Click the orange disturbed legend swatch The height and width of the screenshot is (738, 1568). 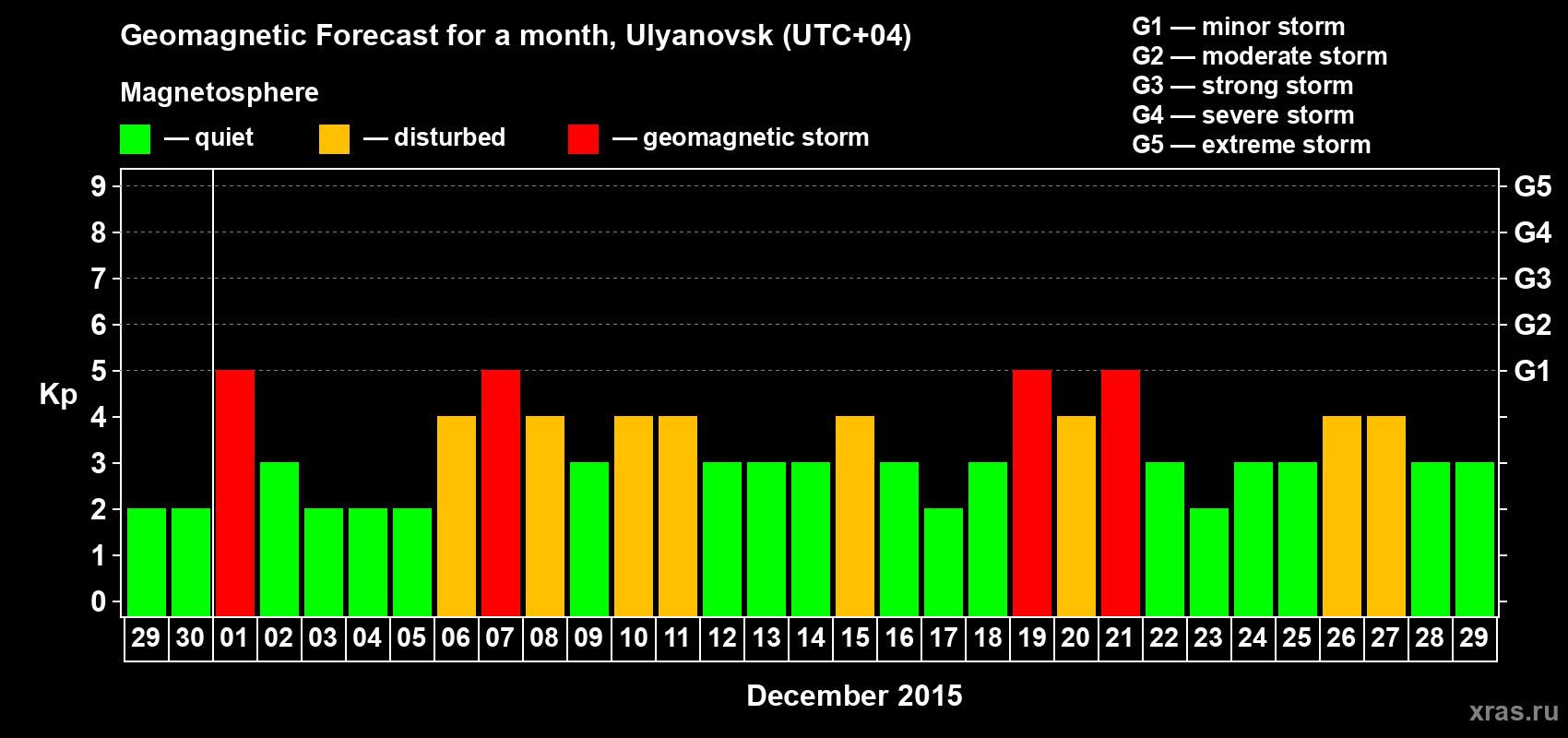tap(334, 139)
